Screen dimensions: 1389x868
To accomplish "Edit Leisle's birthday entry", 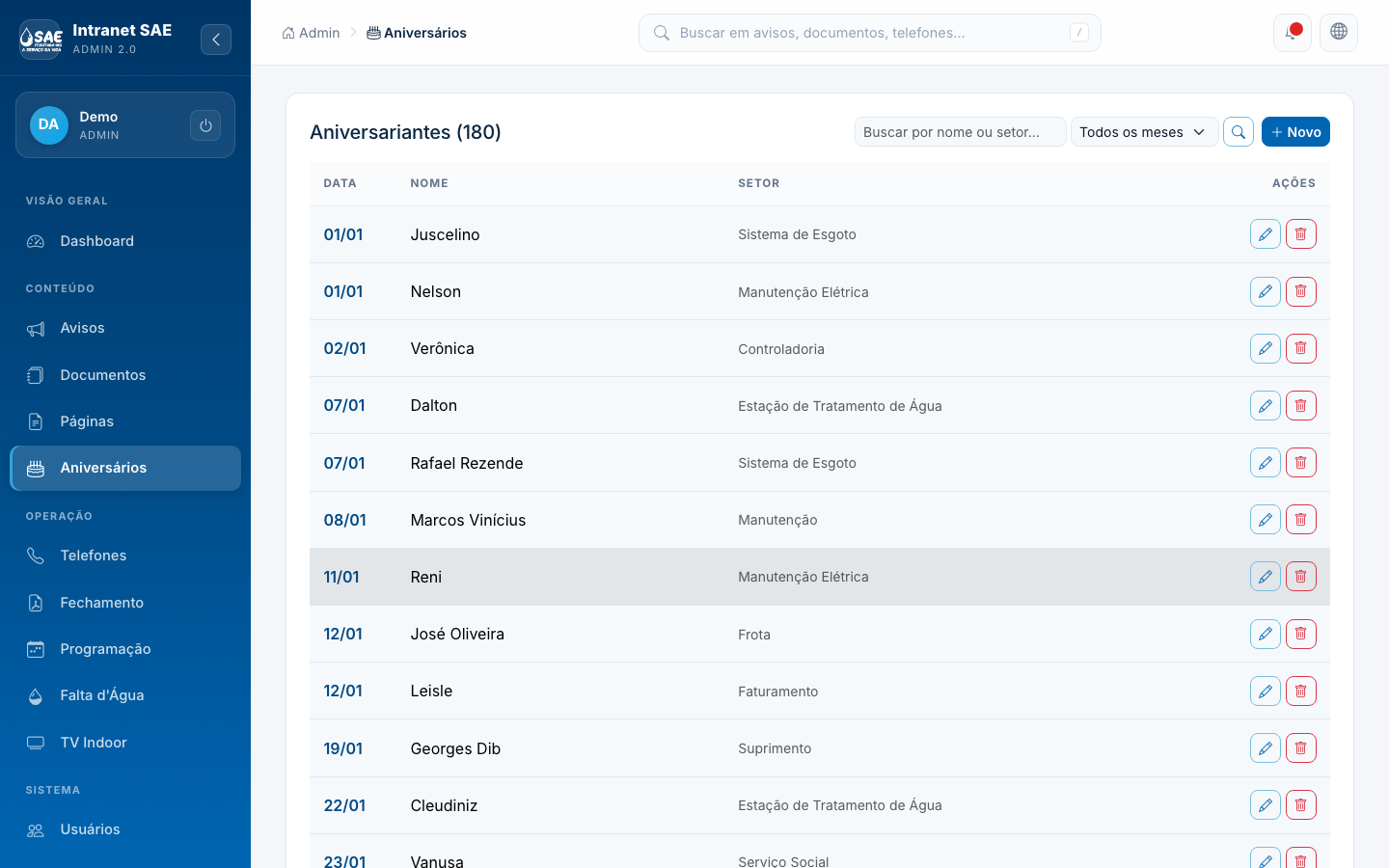I will (x=1266, y=691).
